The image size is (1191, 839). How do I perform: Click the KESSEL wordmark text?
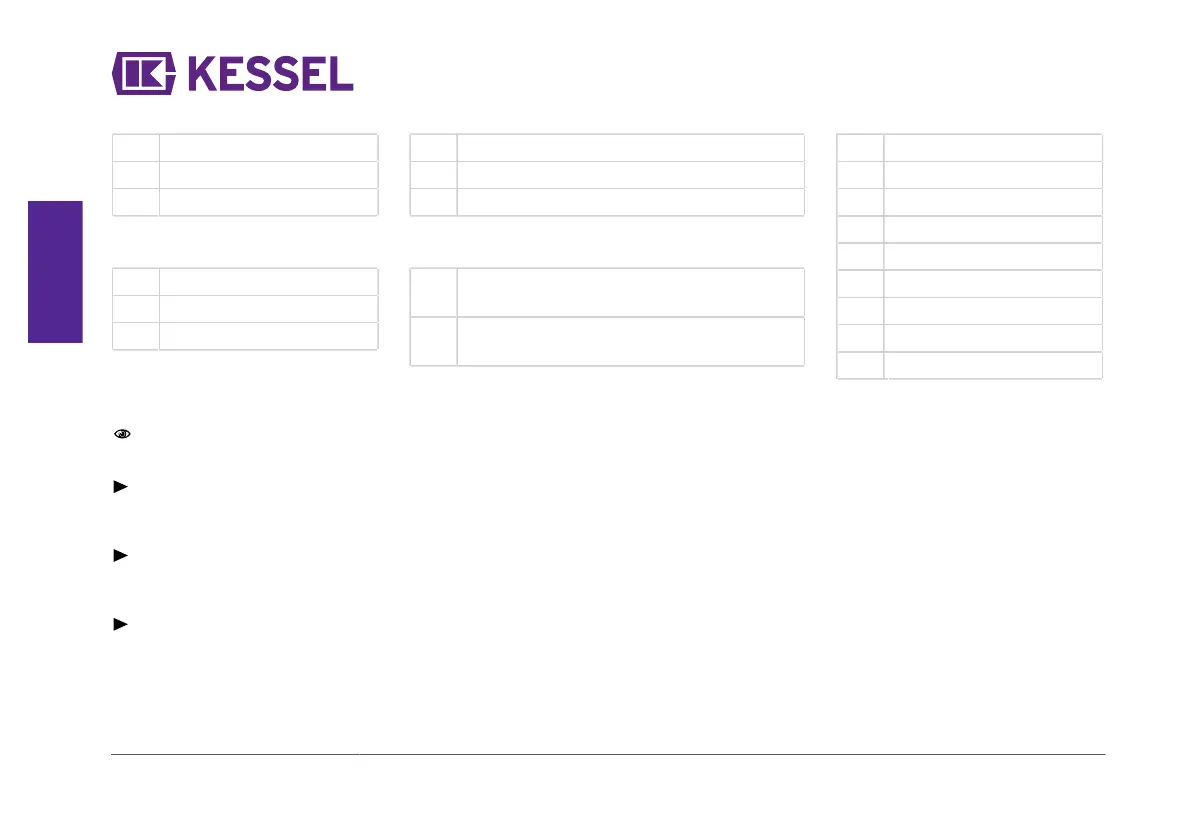point(271,74)
